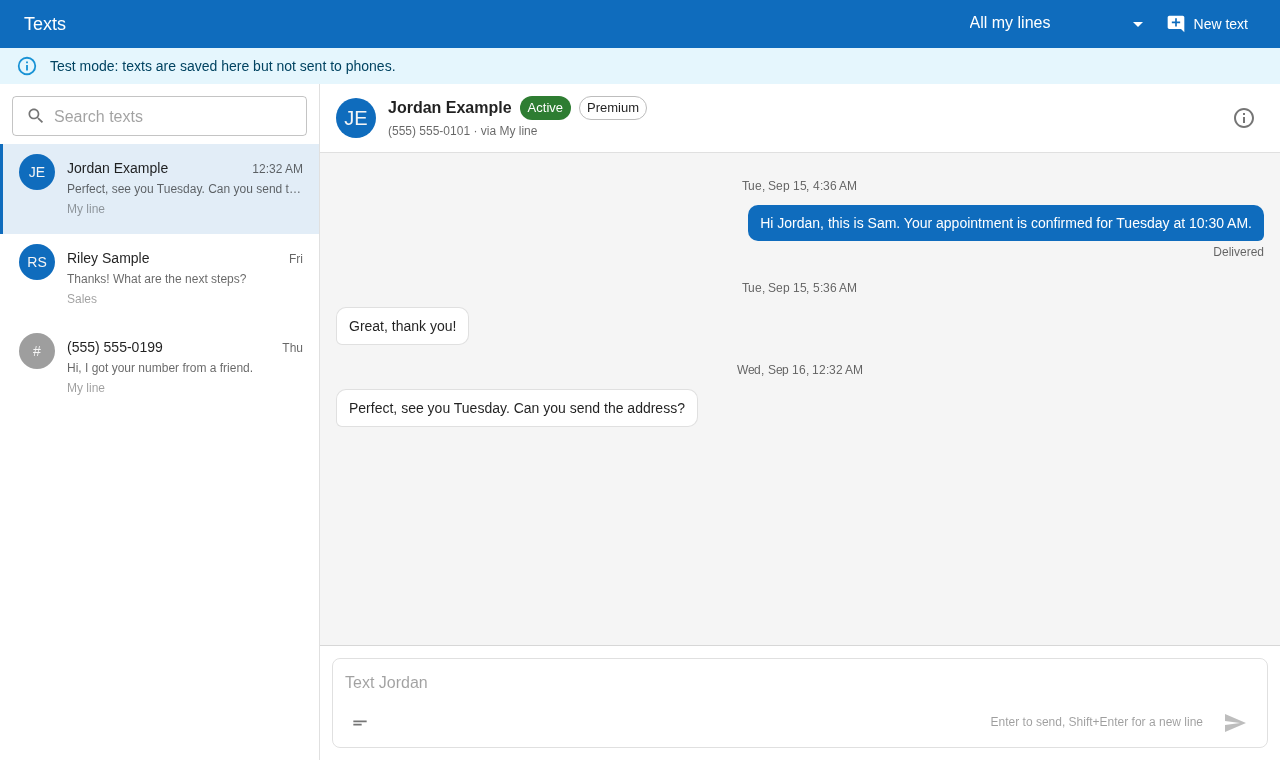The image size is (1280, 760).
Task: Expand the All my lines dropdown
Action: (x=1055, y=23)
